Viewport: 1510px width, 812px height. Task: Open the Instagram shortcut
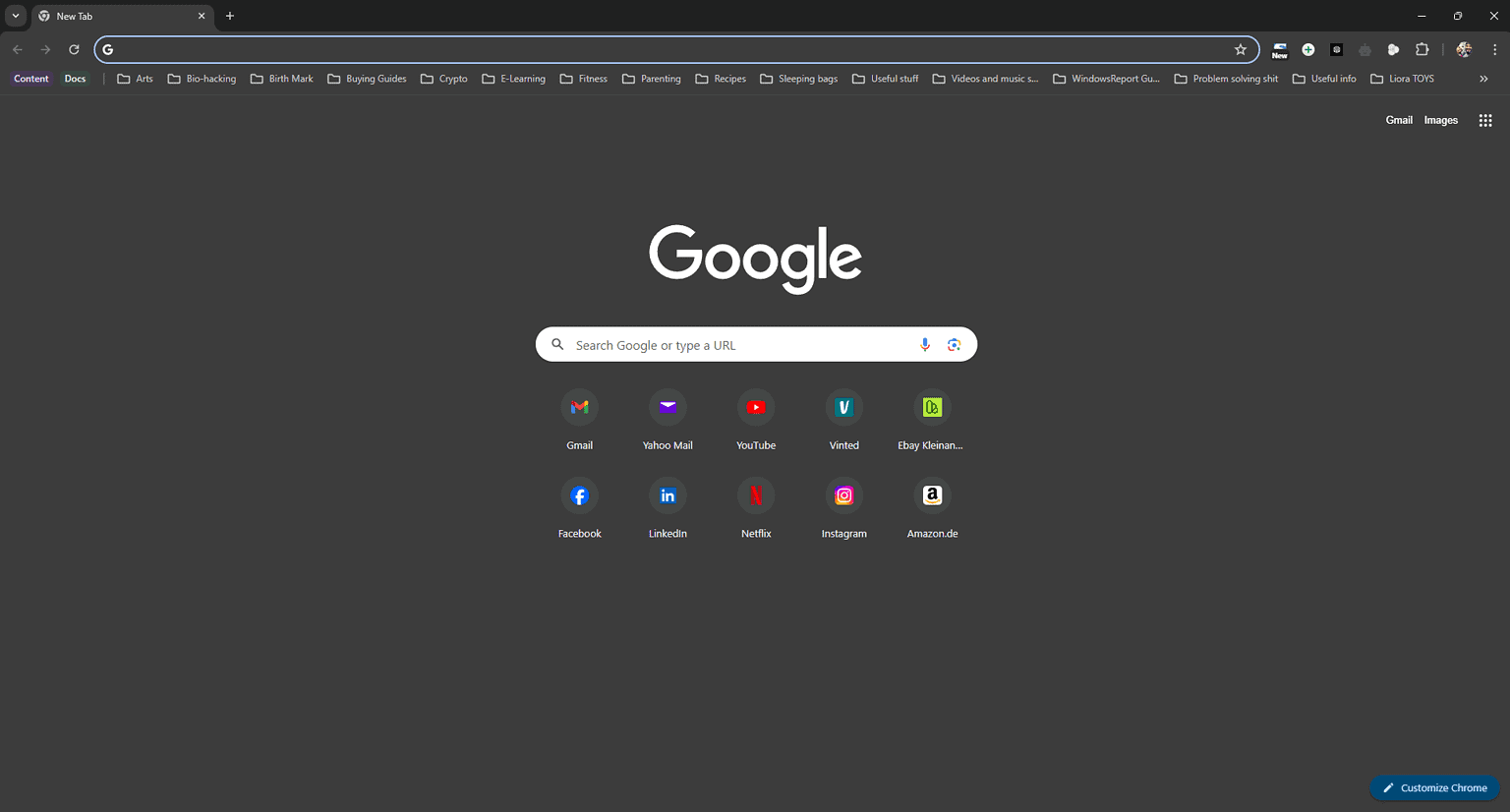click(x=843, y=494)
